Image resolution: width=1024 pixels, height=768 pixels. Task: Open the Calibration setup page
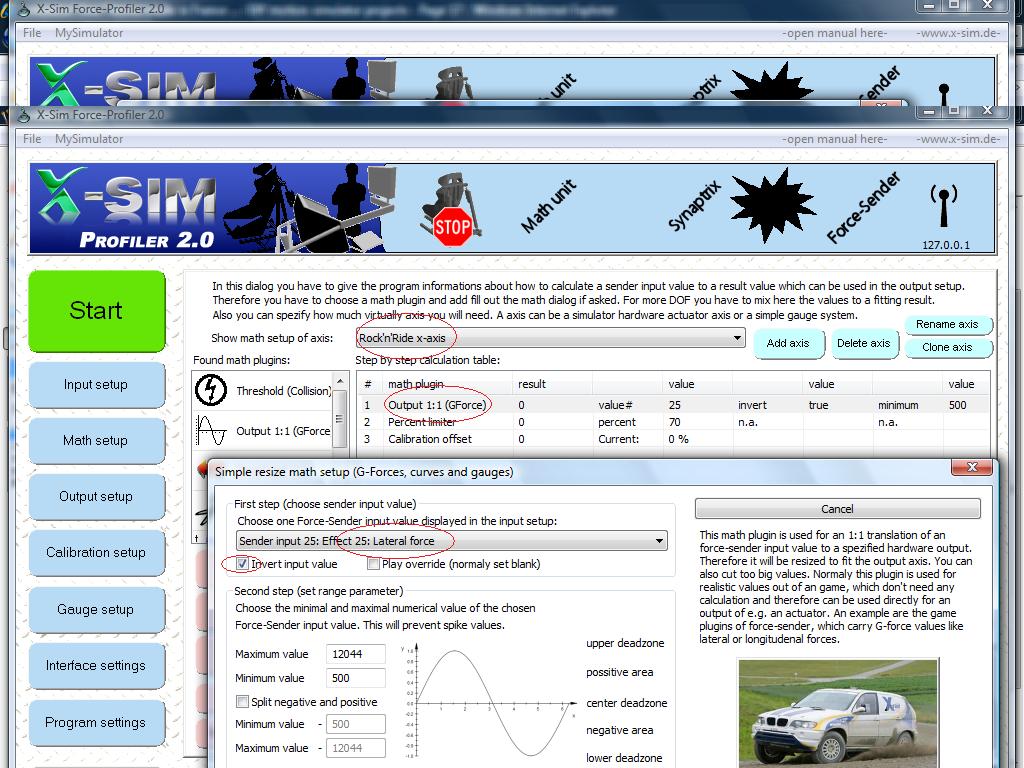click(x=97, y=552)
